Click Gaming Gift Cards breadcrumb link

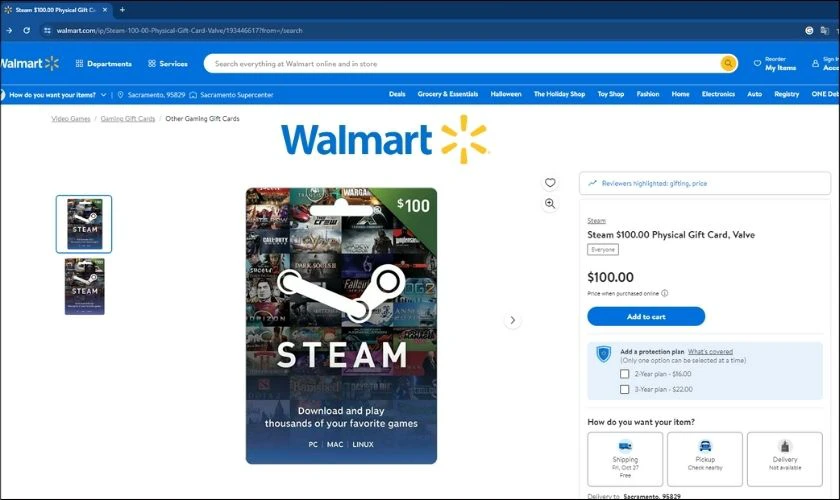pos(128,118)
